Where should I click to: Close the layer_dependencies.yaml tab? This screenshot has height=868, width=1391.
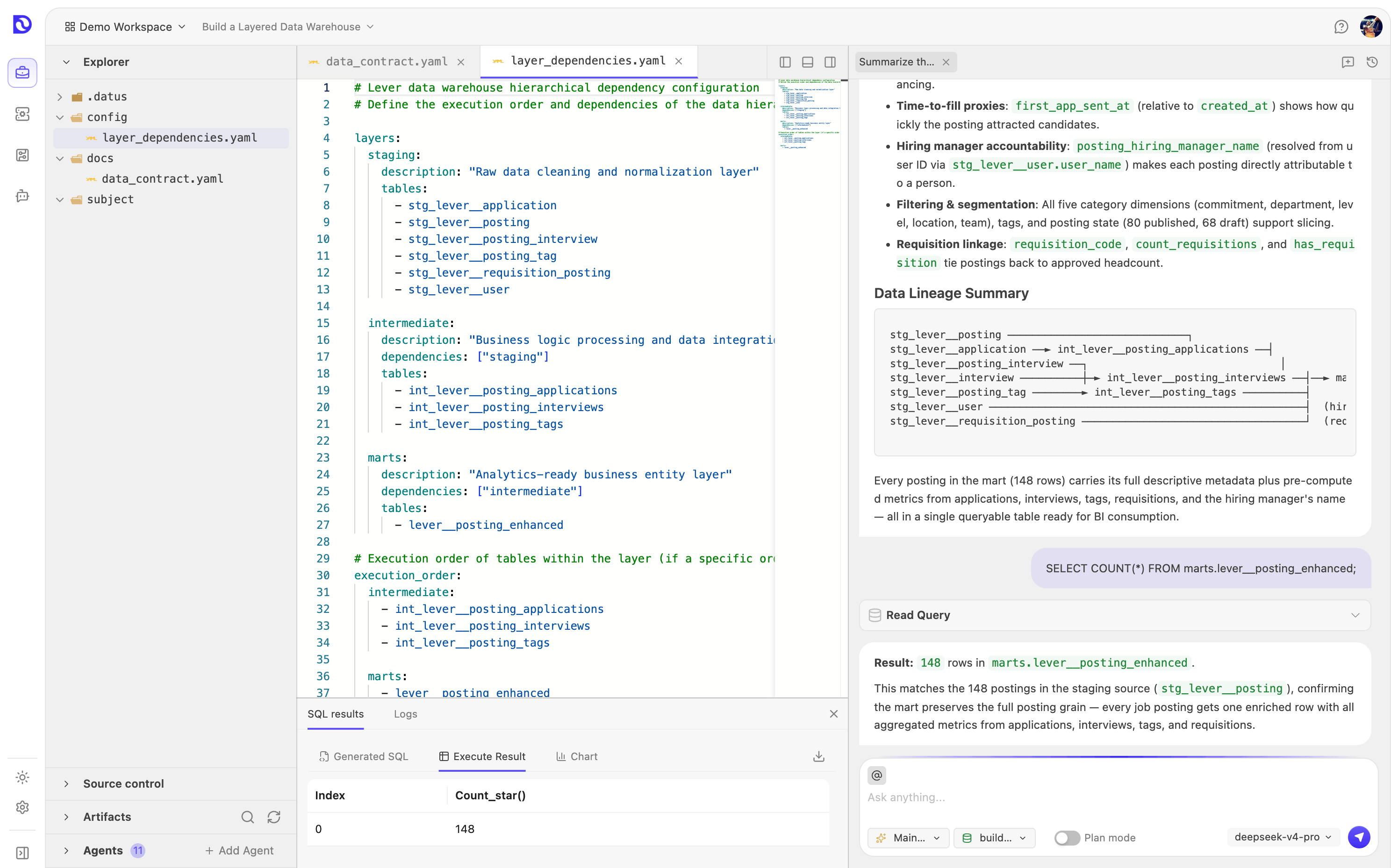[x=679, y=61]
